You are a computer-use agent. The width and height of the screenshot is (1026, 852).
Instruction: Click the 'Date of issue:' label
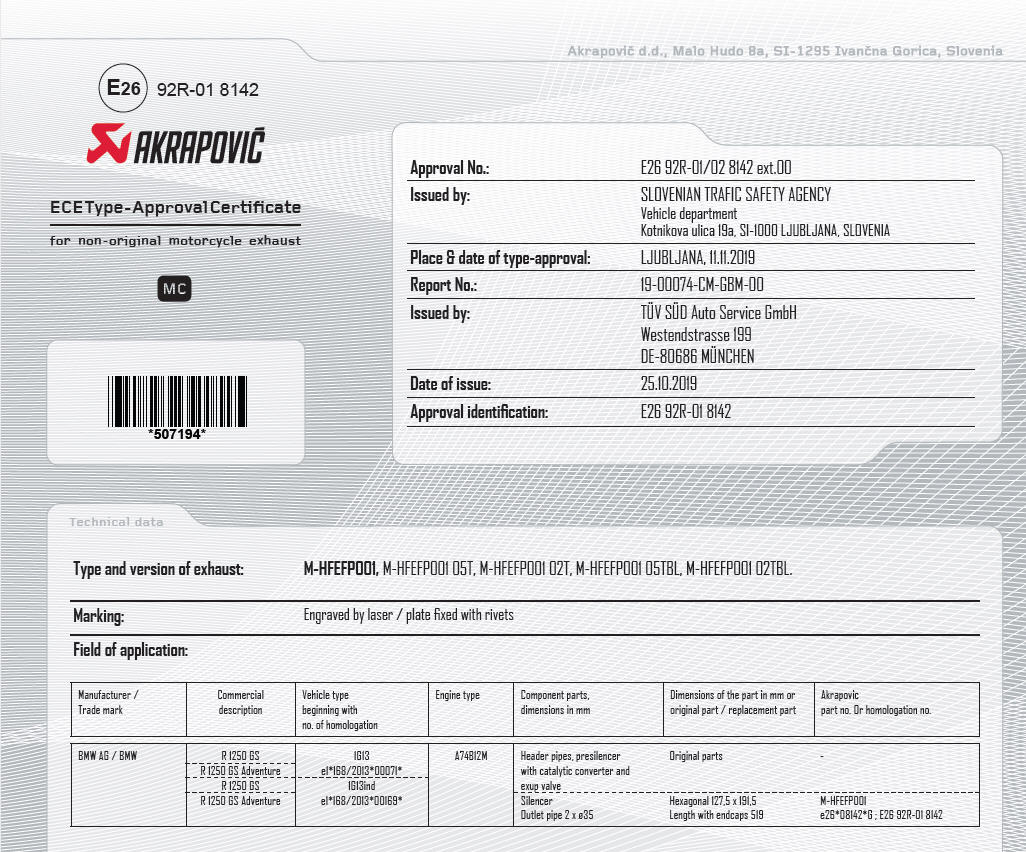pyautogui.click(x=450, y=383)
